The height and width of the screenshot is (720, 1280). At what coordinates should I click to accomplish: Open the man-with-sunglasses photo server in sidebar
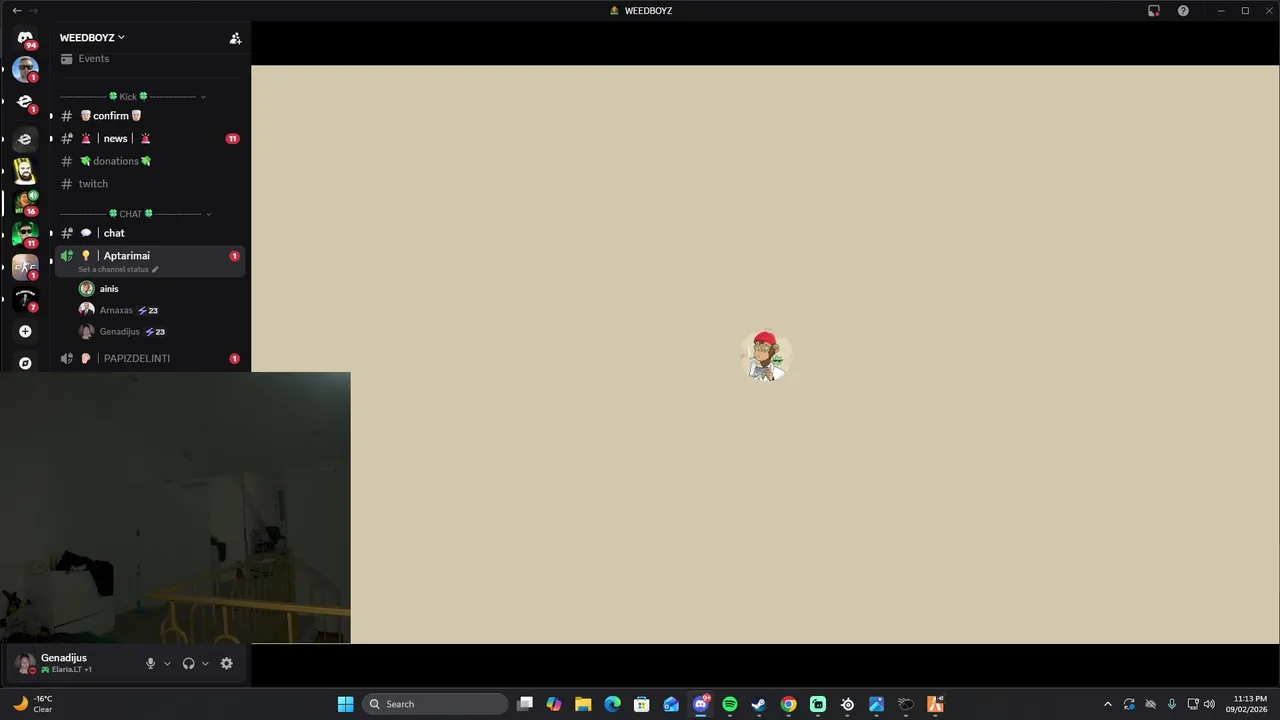pyautogui.click(x=25, y=70)
